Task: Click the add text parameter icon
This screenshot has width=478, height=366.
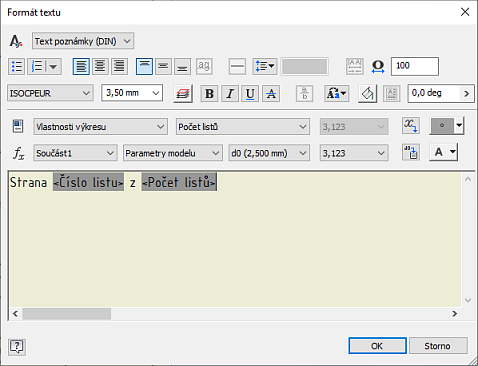Action: 411,126
